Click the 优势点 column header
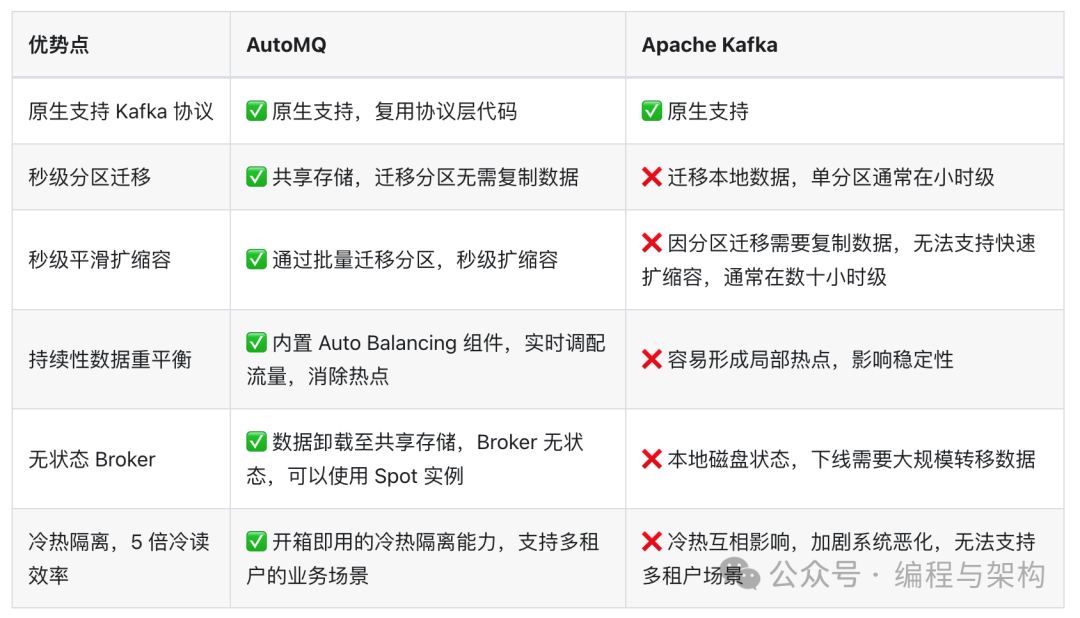The height and width of the screenshot is (618, 1080). pyautogui.click(x=59, y=45)
